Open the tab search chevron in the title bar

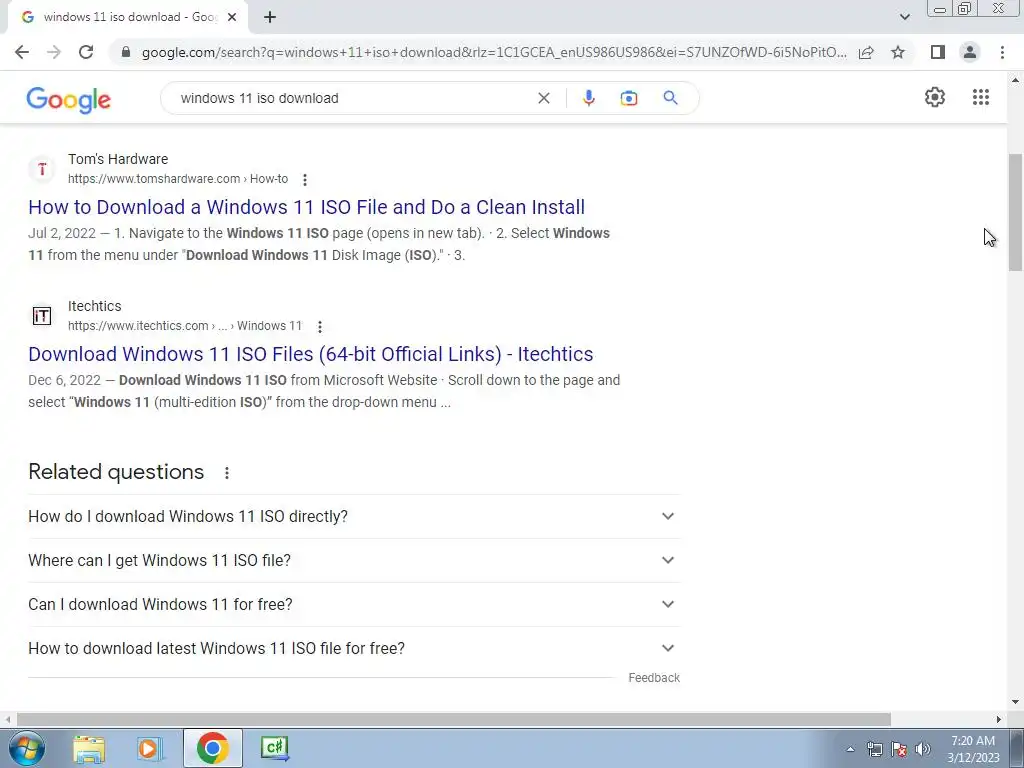pyautogui.click(x=904, y=17)
